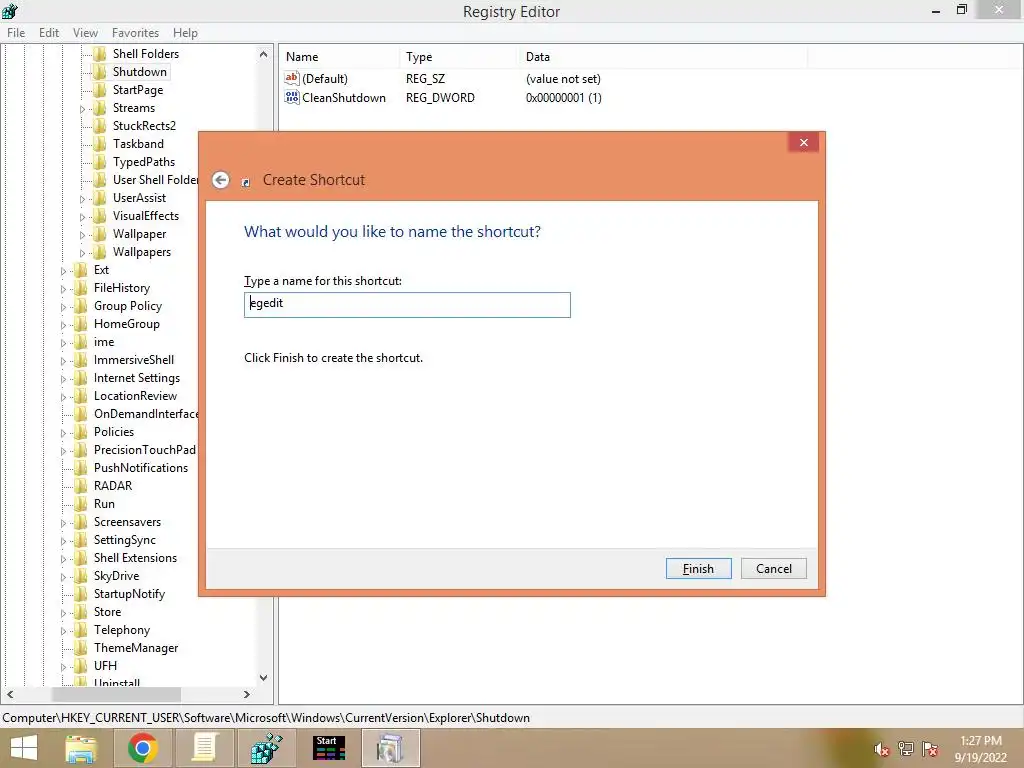
Task: Select the Run folder icon
Action: [80, 504]
